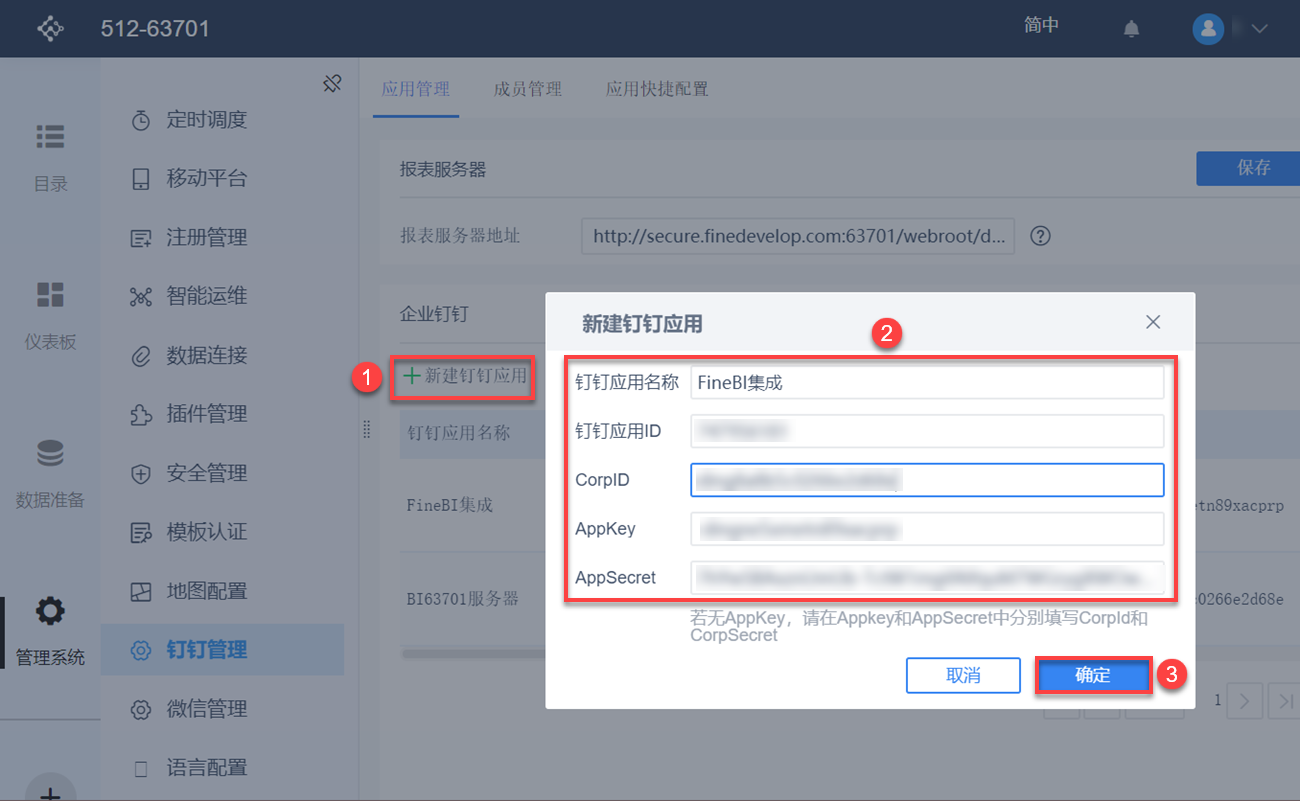Go to the next page arrow
The height and width of the screenshot is (801, 1300).
[x=1244, y=702]
